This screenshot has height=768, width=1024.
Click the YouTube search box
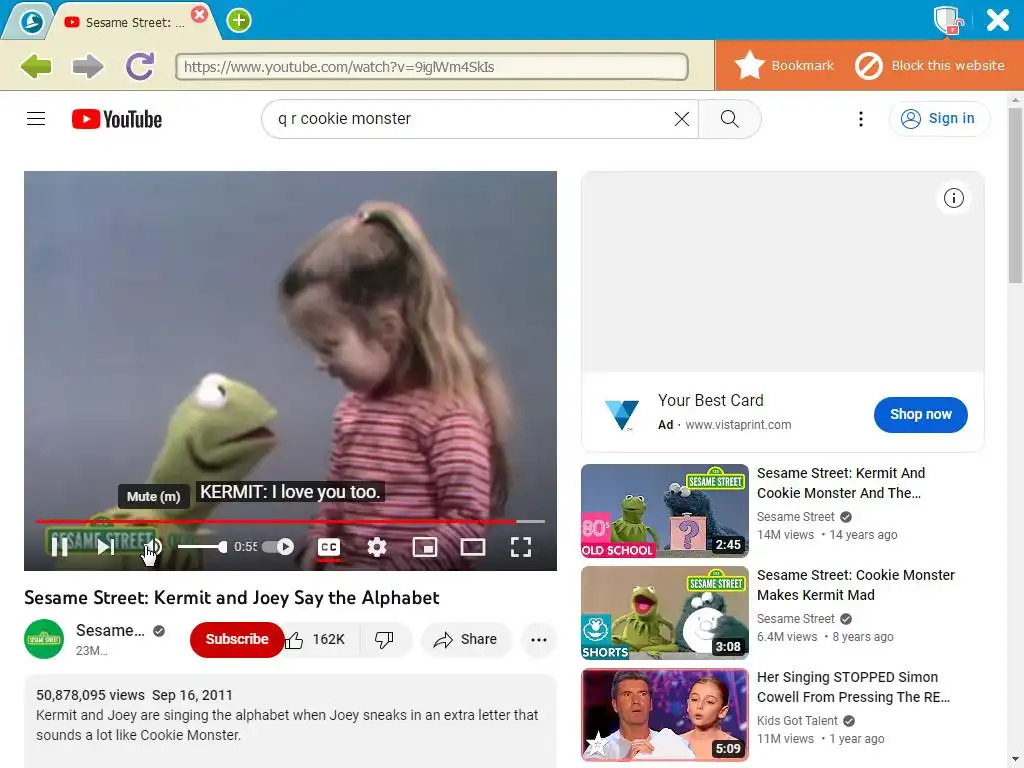(x=470, y=119)
